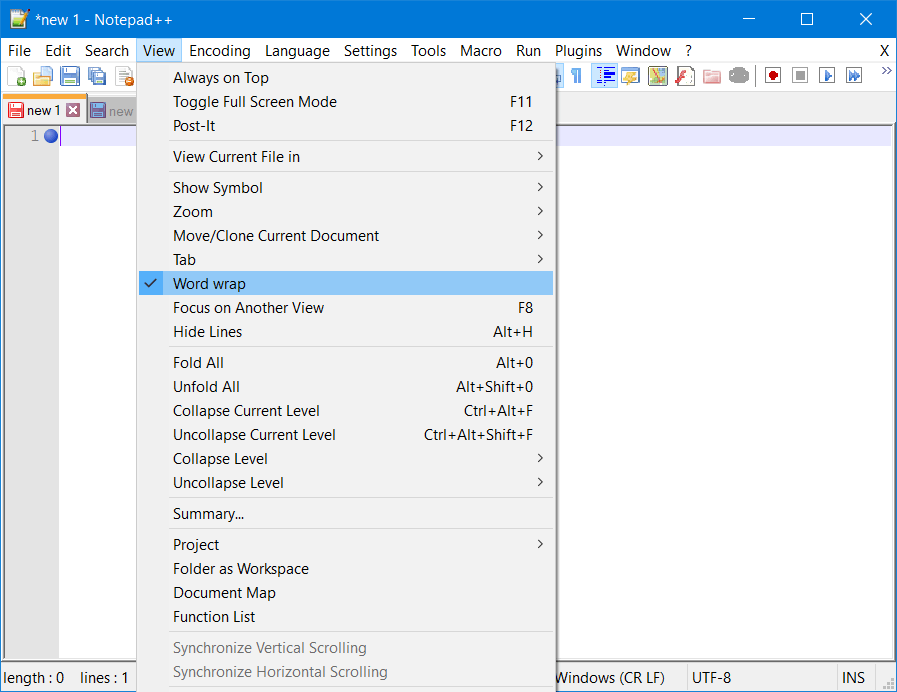The image size is (897, 692).
Task: Select Fold All in the View menu
Action: [x=196, y=362]
